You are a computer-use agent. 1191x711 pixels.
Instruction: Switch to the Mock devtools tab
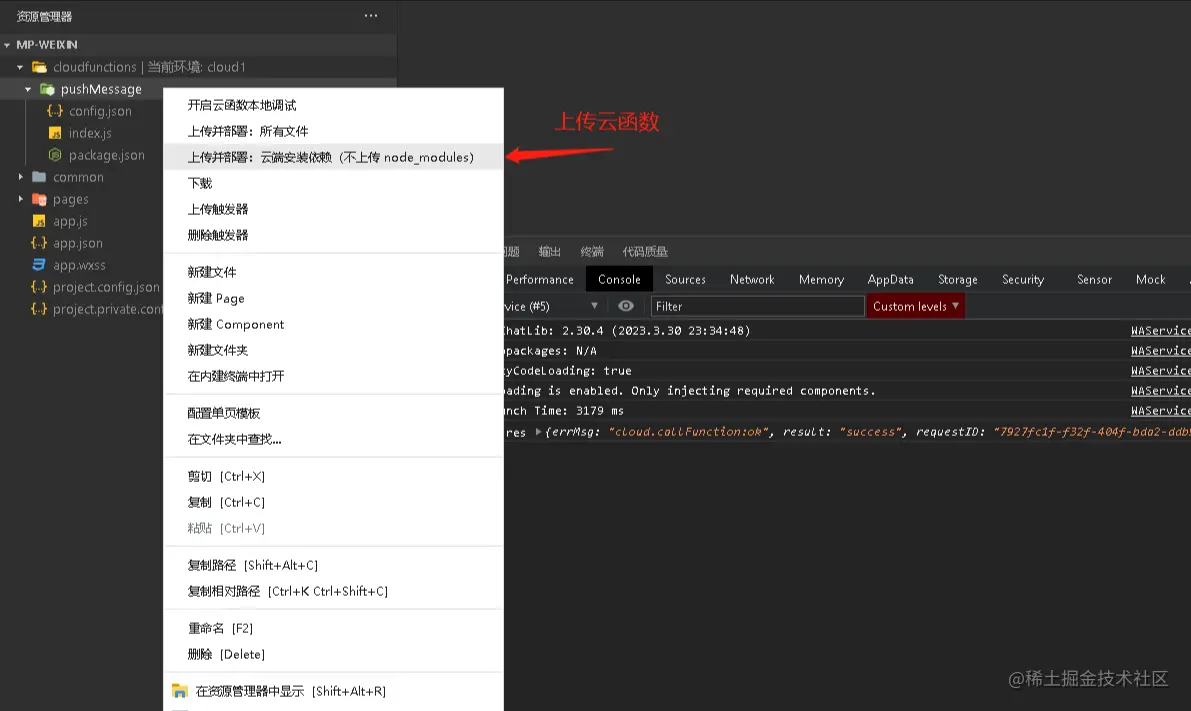(x=1150, y=280)
